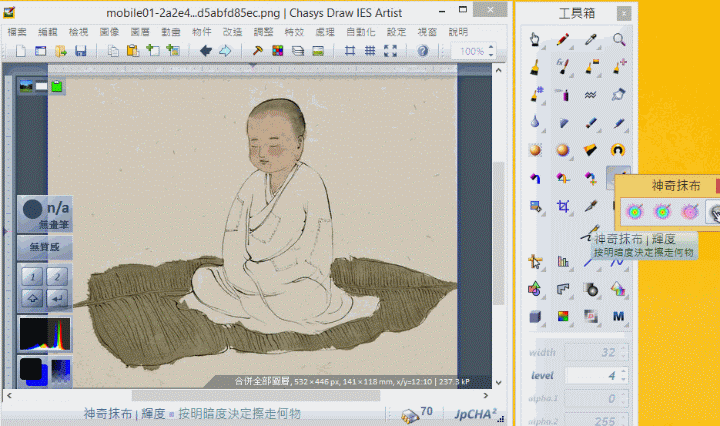Click the green clipboard icon on canvas
Screen dimensions: 720x426
(x=57, y=86)
